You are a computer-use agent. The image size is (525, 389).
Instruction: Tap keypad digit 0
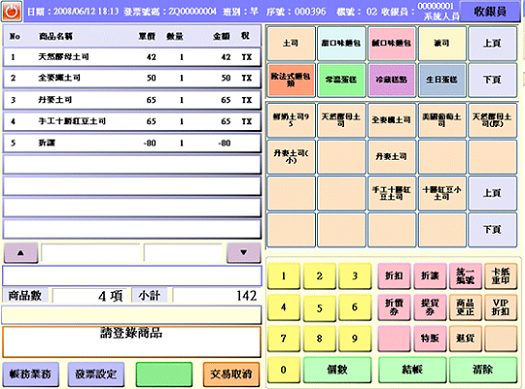[284, 370]
